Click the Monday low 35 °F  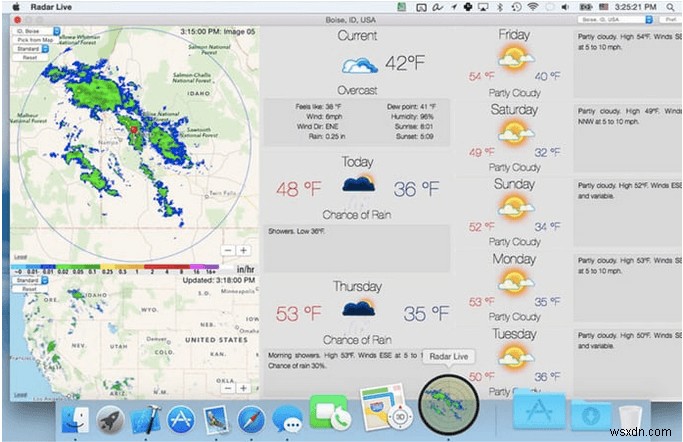(547, 302)
